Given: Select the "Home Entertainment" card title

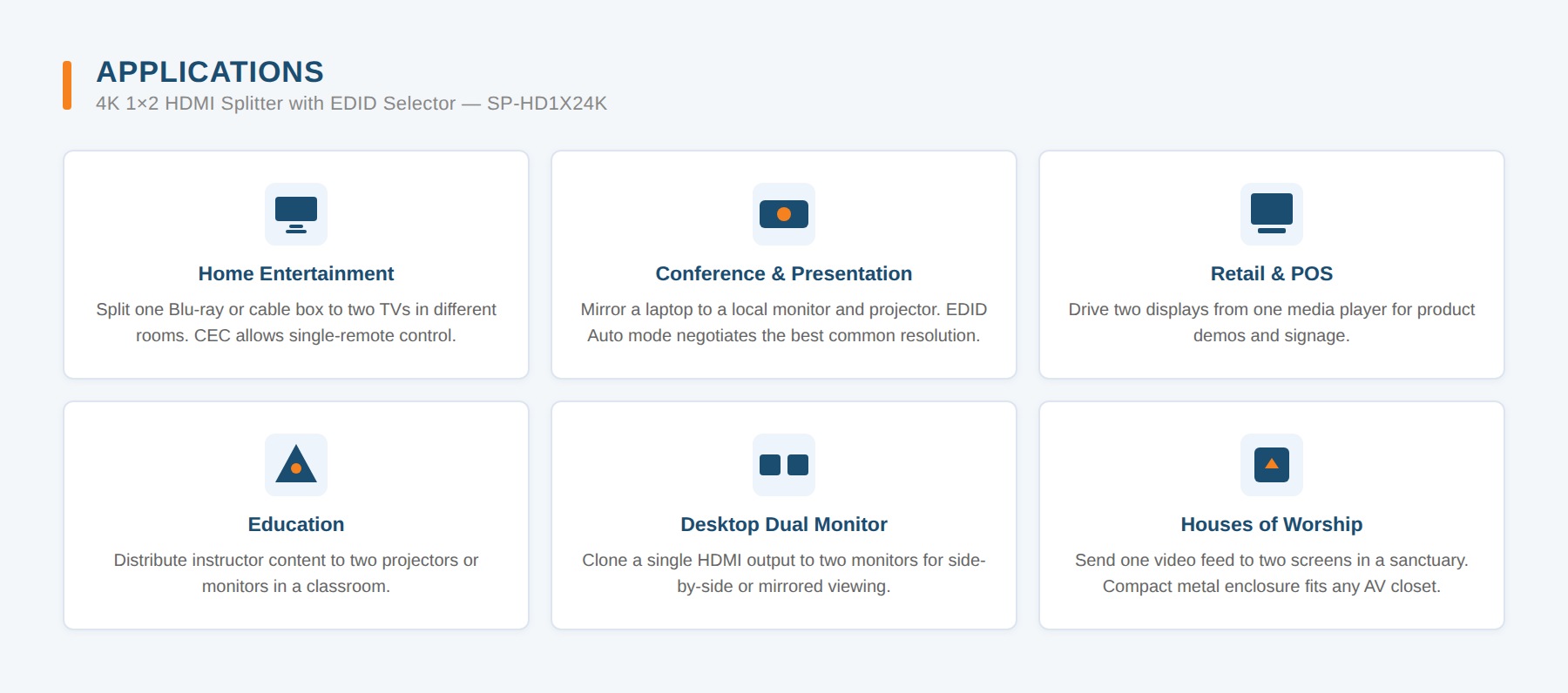Looking at the screenshot, I should click(296, 273).
